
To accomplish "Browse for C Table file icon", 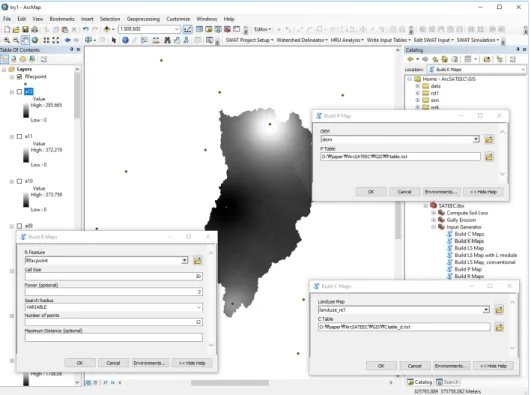I will coord(499,327).
